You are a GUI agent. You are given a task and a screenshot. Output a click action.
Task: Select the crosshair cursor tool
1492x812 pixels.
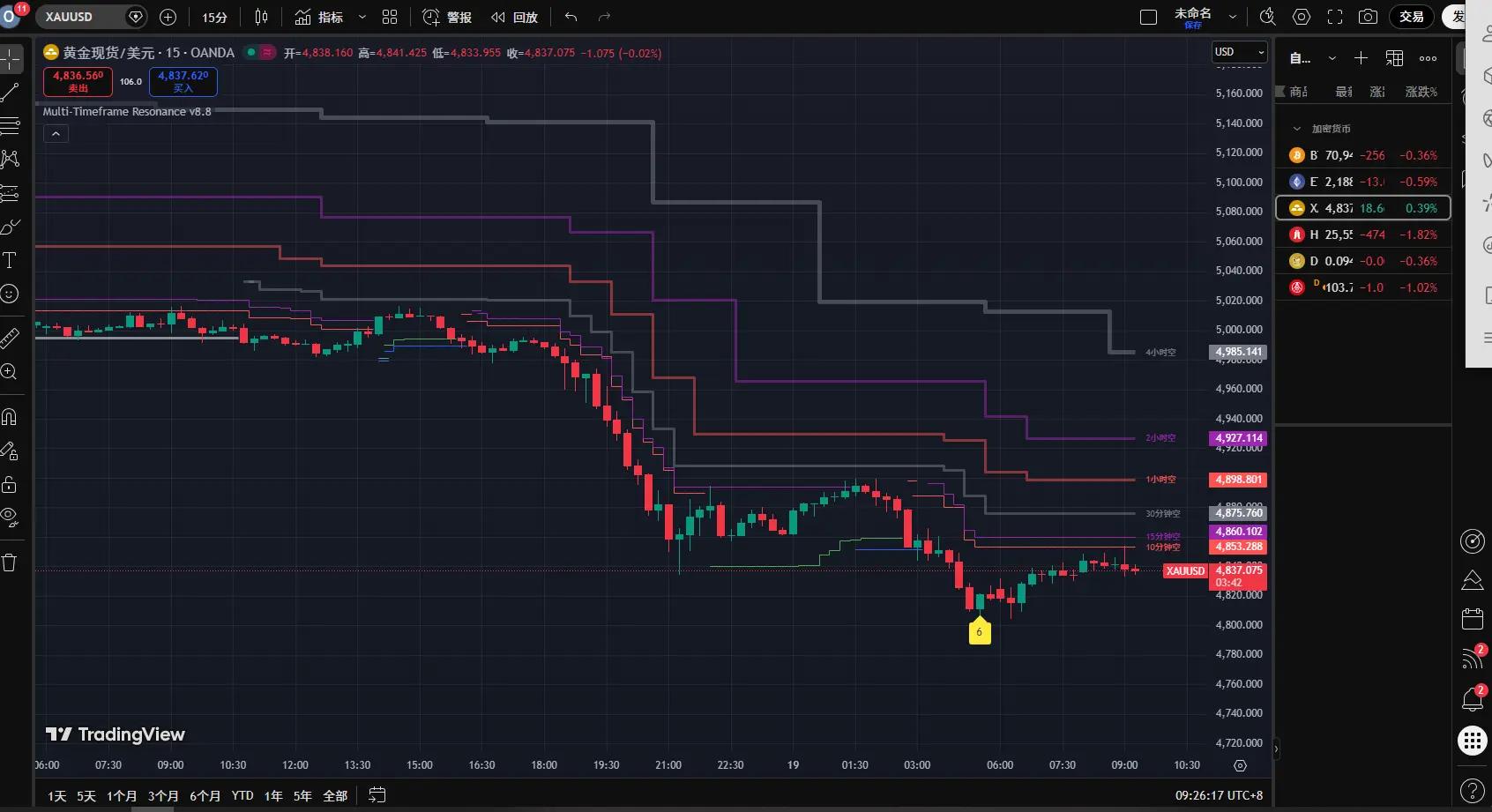(11, 59)
